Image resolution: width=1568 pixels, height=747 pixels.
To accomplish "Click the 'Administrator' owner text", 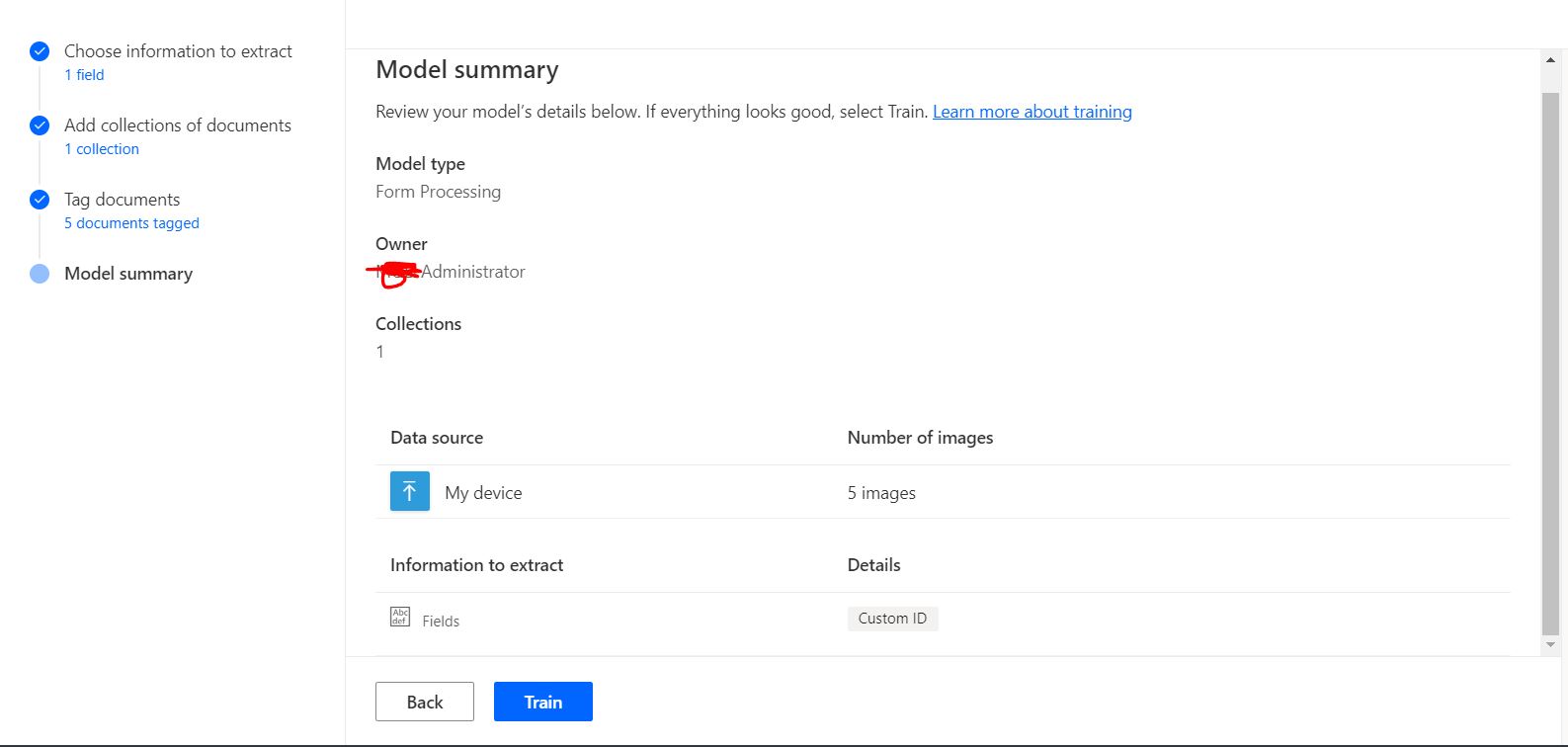I will 473,272.
